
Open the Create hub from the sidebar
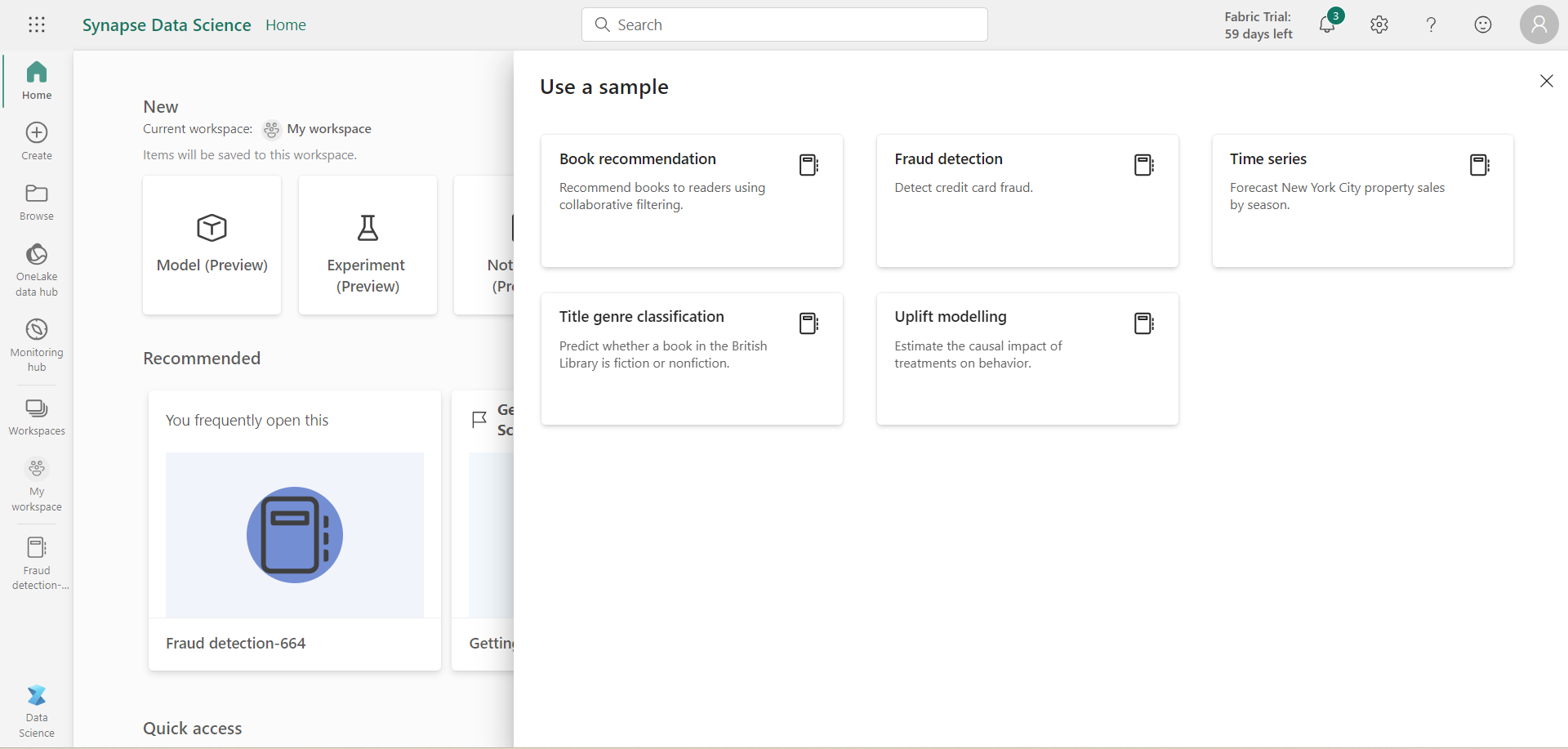tap(37, 139)
